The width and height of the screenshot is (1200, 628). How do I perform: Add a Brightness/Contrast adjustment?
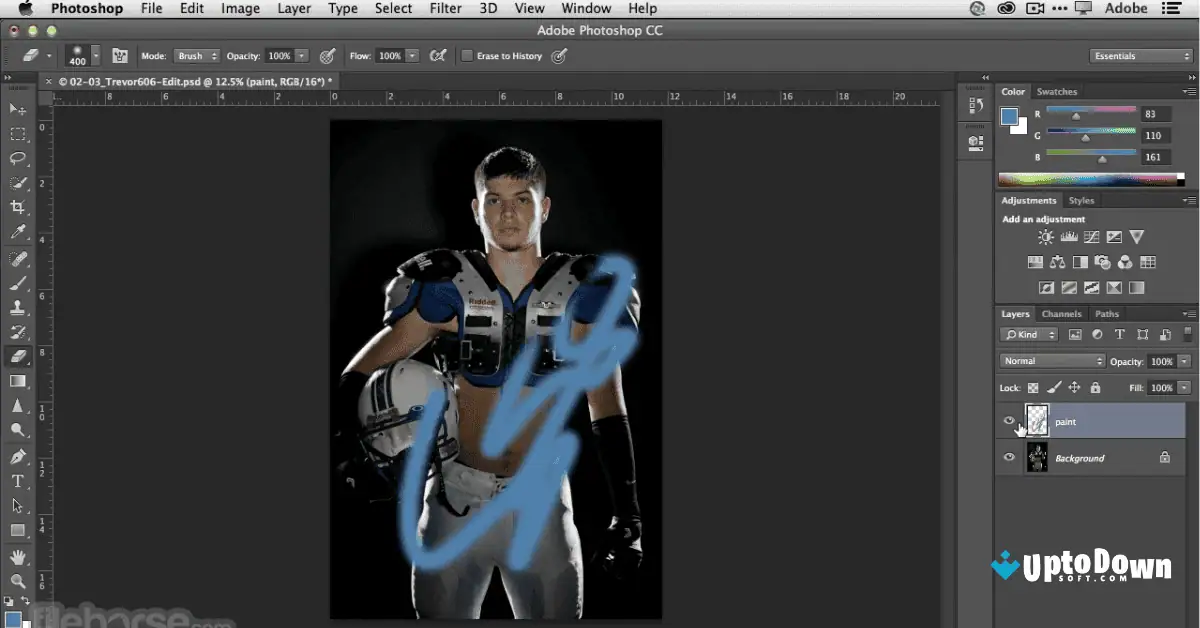pos(1046,237)
